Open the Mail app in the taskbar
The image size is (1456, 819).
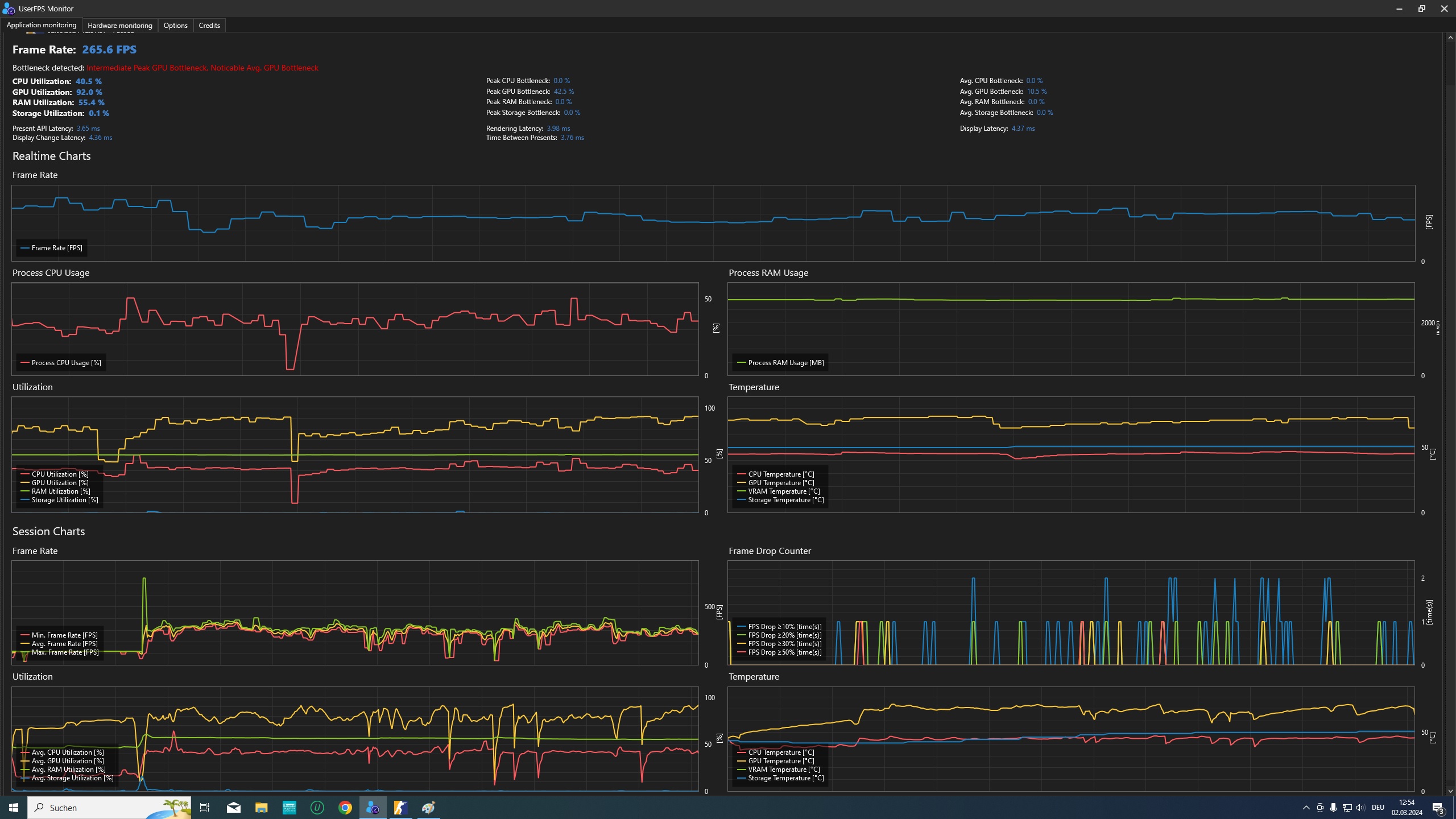click(x=233, y=808)
